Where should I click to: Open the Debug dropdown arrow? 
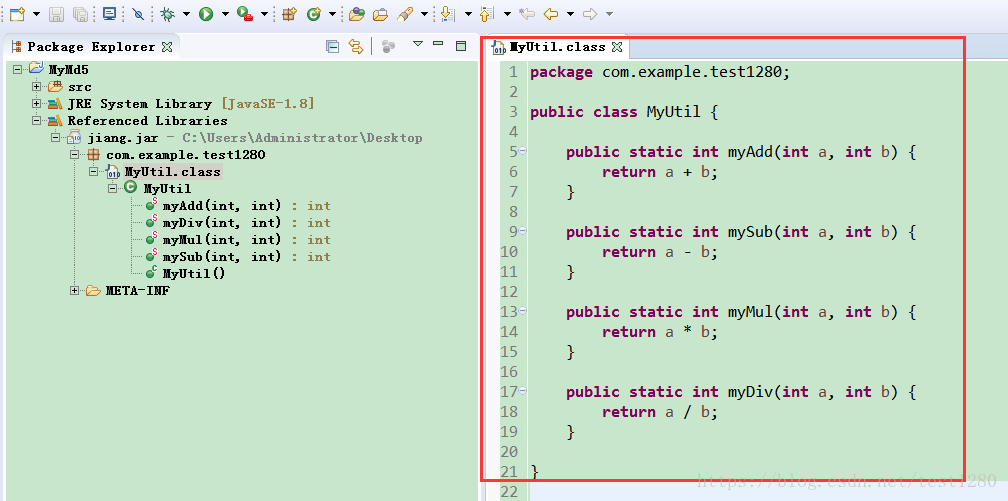point(186,14)
